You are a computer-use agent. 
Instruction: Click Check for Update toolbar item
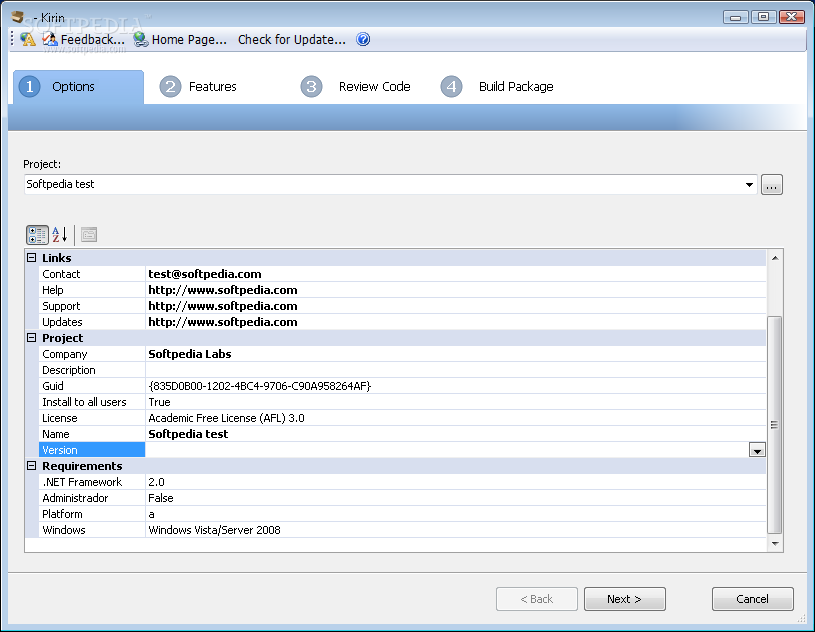(292, 40)
